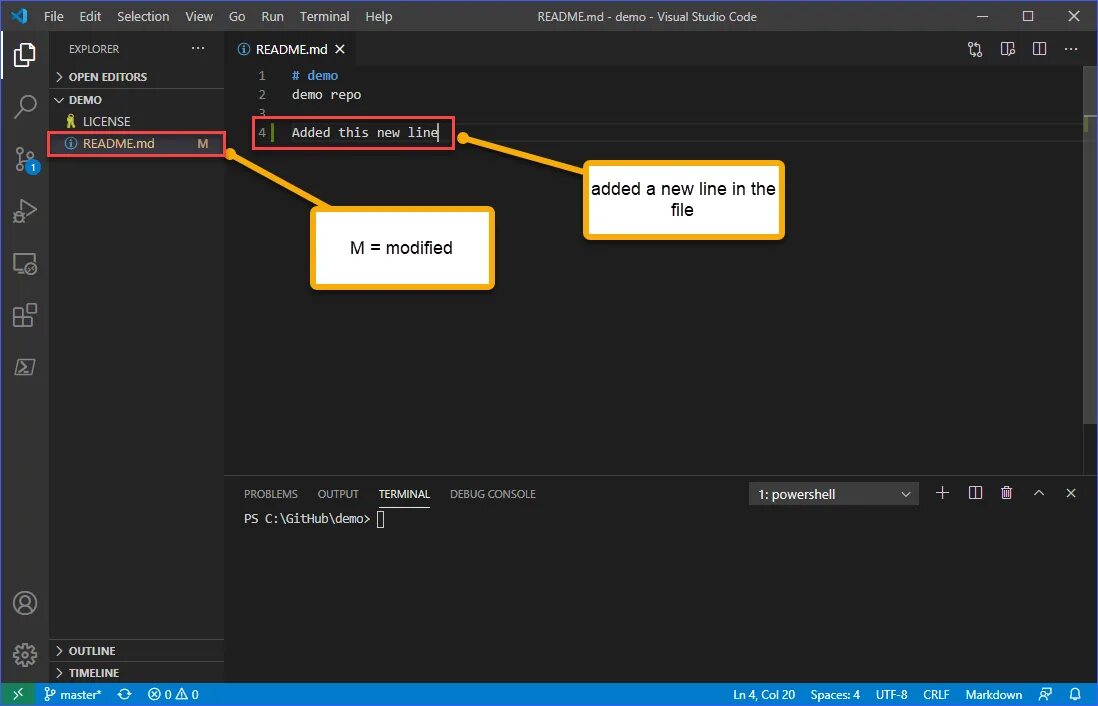Click the remote window indicator in status bar
The image size is (1098, 706).
tap(18, 694)
